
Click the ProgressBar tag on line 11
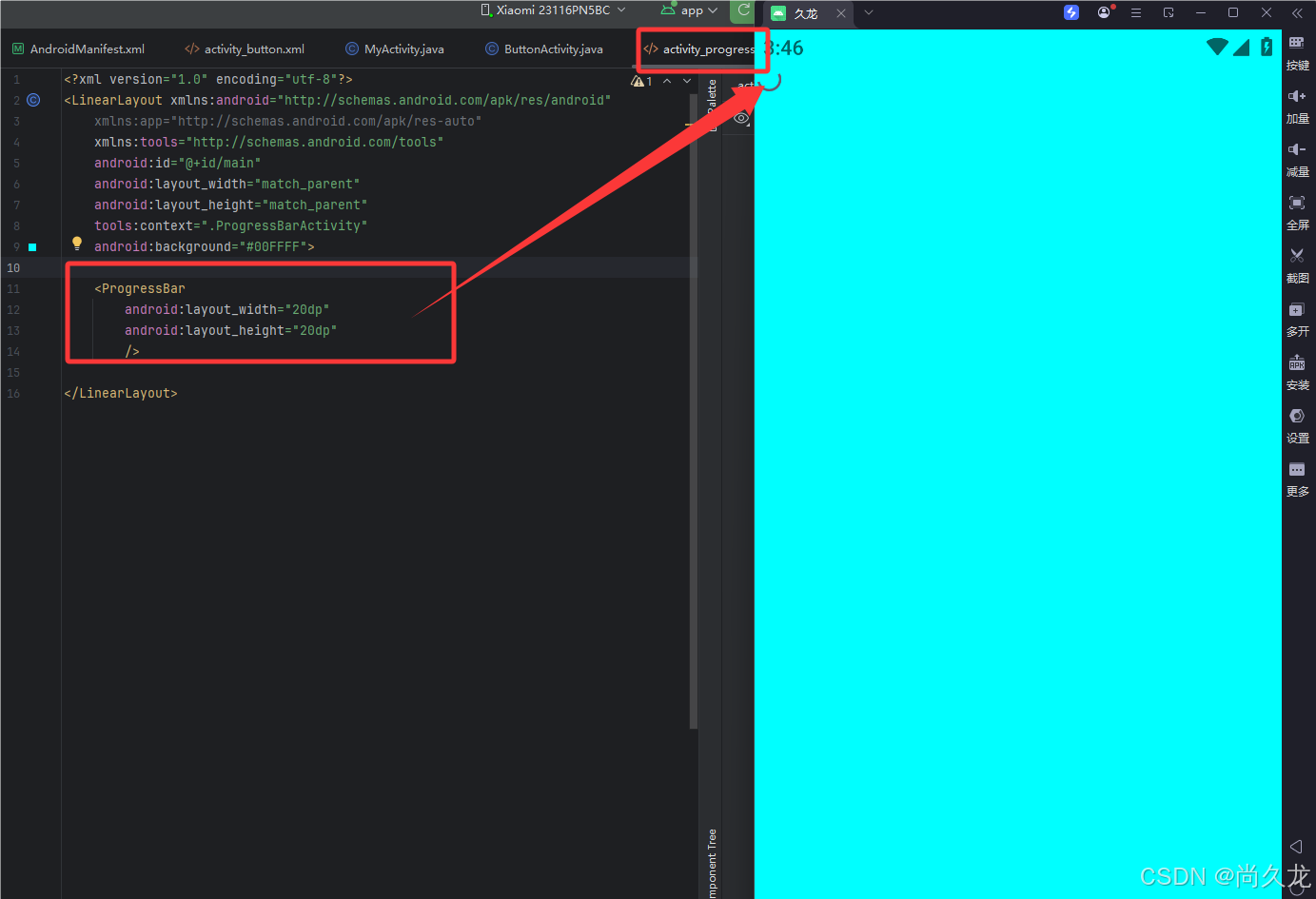(140, 288)
